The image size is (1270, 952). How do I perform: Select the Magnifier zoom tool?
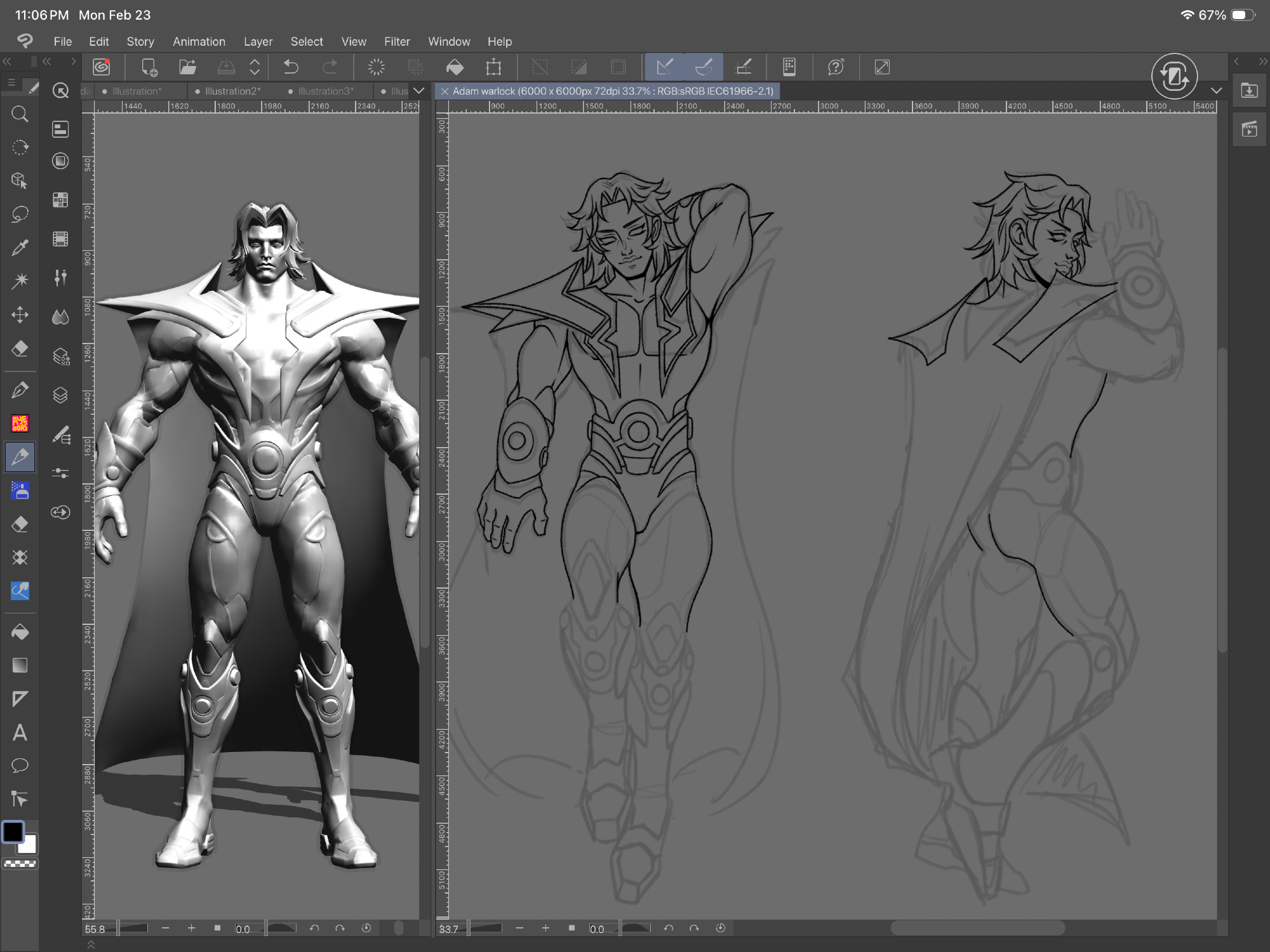coord(20,114)
